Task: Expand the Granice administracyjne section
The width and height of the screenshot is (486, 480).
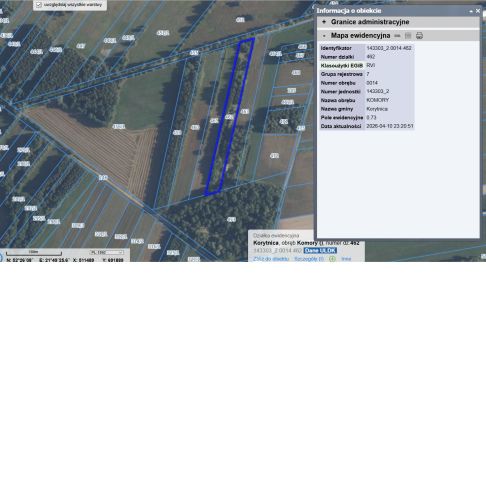Action: tap(324, 22)
